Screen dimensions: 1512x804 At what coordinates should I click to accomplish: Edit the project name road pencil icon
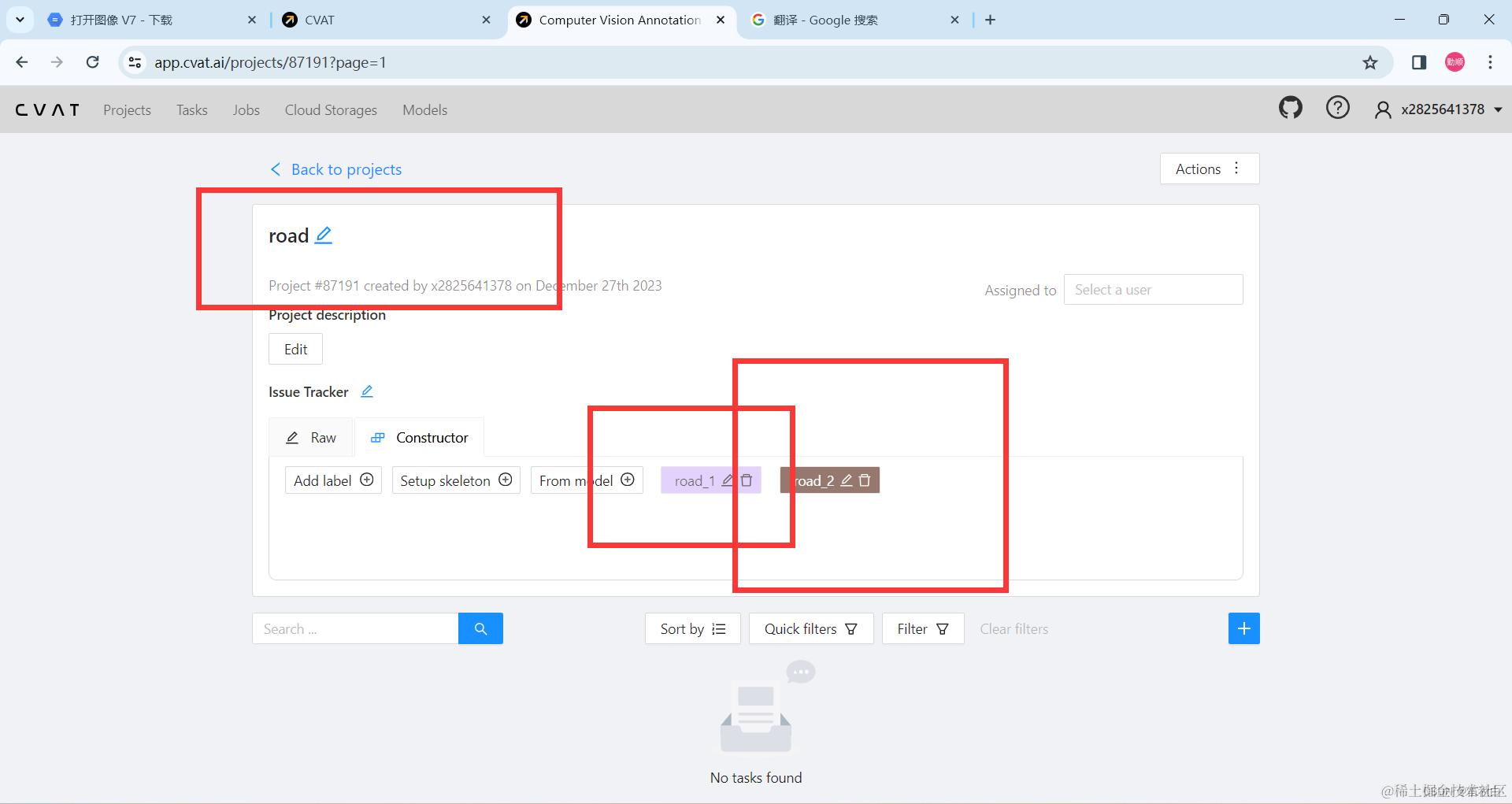click(324, 235)
